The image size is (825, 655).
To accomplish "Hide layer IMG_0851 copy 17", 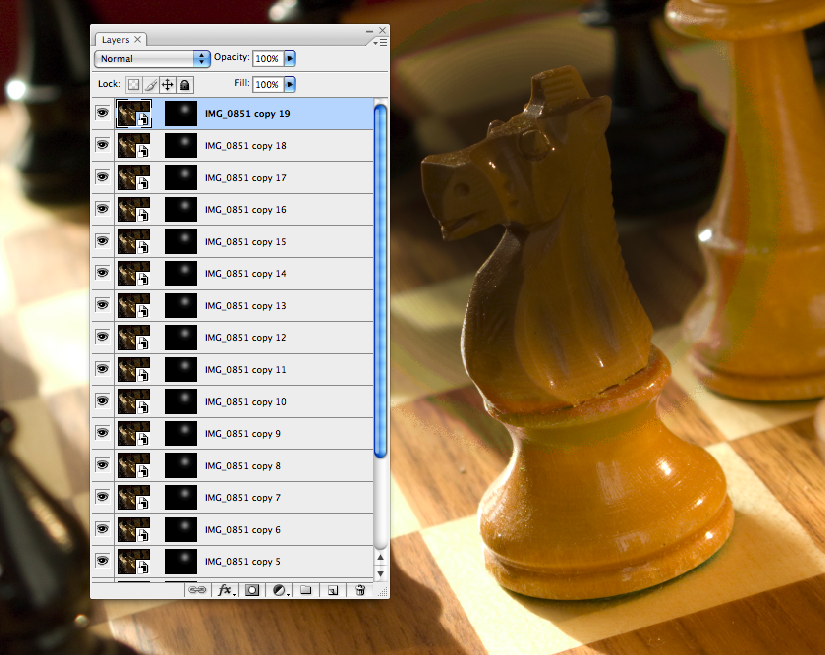I will 103,177.
